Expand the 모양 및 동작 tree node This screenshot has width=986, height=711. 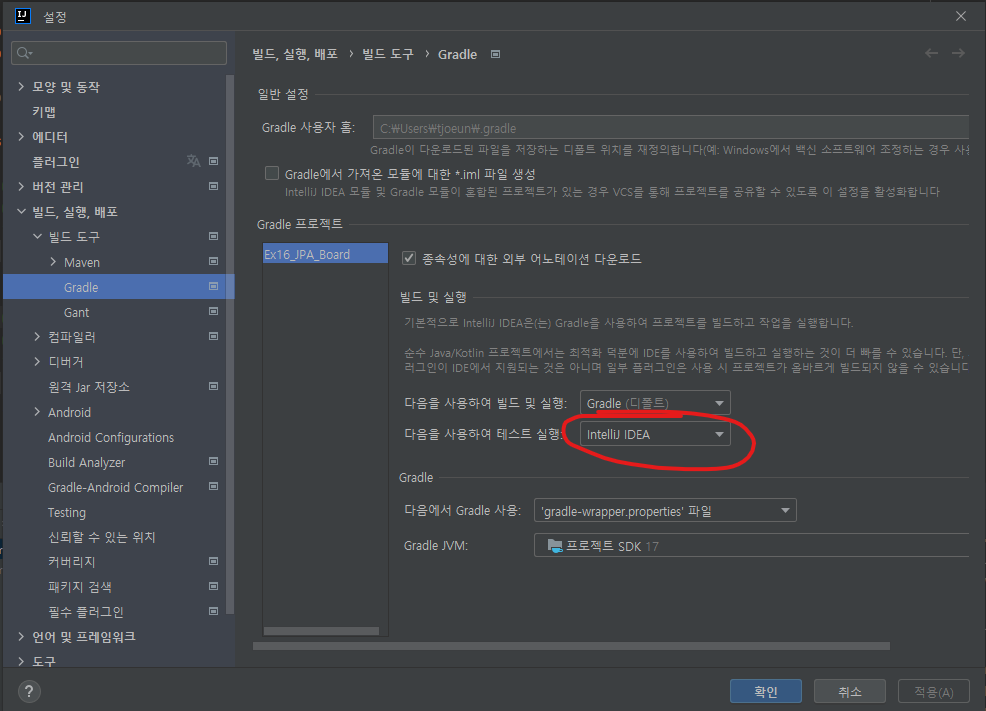[x=21, y=86]
